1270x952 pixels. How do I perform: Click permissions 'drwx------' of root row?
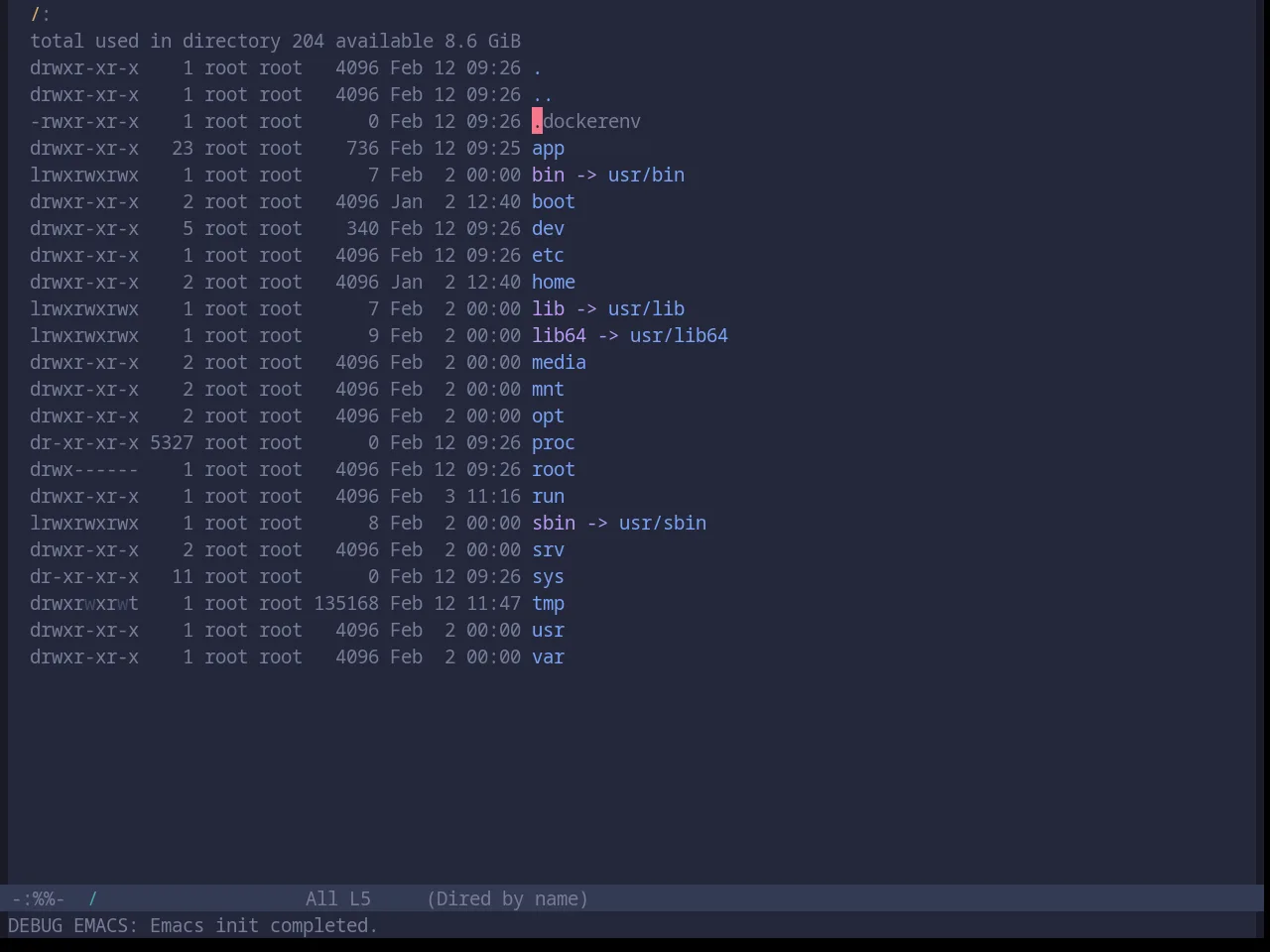(84, 469)
